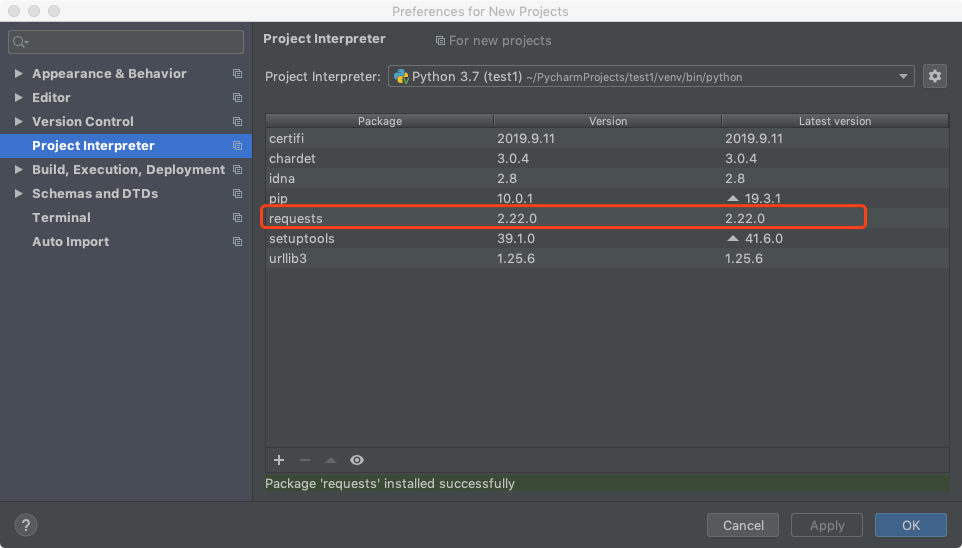The height and width of the screenshot is (548, 962).
Task: Click copy icon next to Schemas and DTDs
Action: pyautogui.click(x=237, y=193)
